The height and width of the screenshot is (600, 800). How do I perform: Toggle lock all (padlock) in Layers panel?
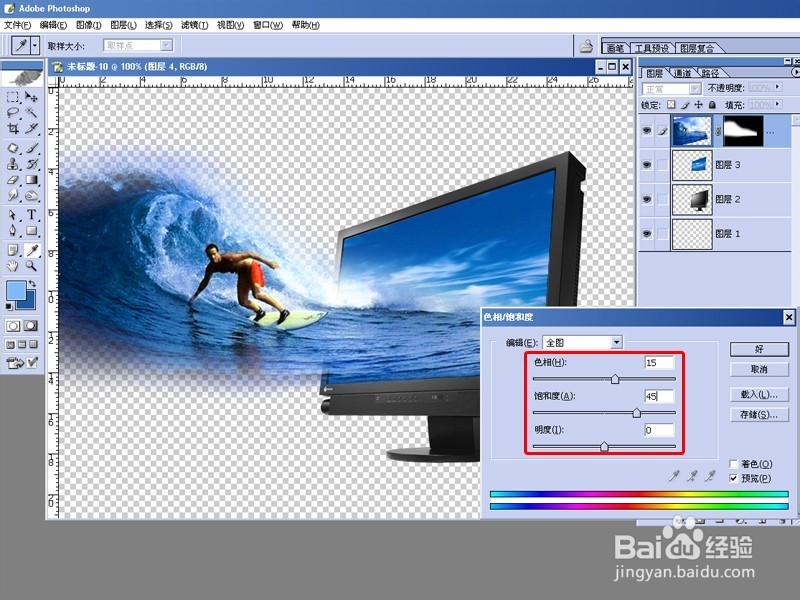[x=712, y=105]
